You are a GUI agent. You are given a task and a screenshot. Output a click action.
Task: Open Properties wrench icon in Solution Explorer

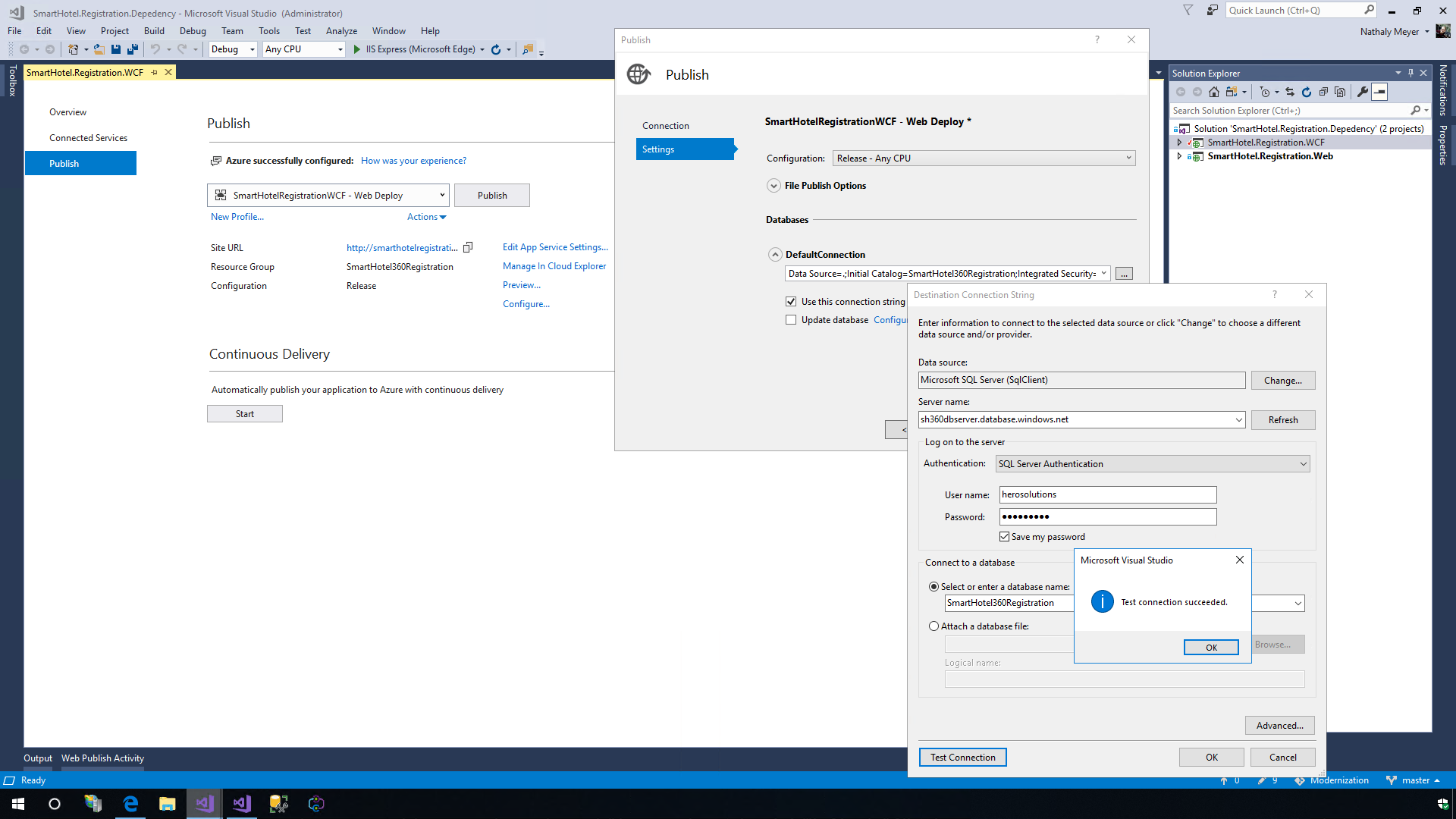[1363, 92]
